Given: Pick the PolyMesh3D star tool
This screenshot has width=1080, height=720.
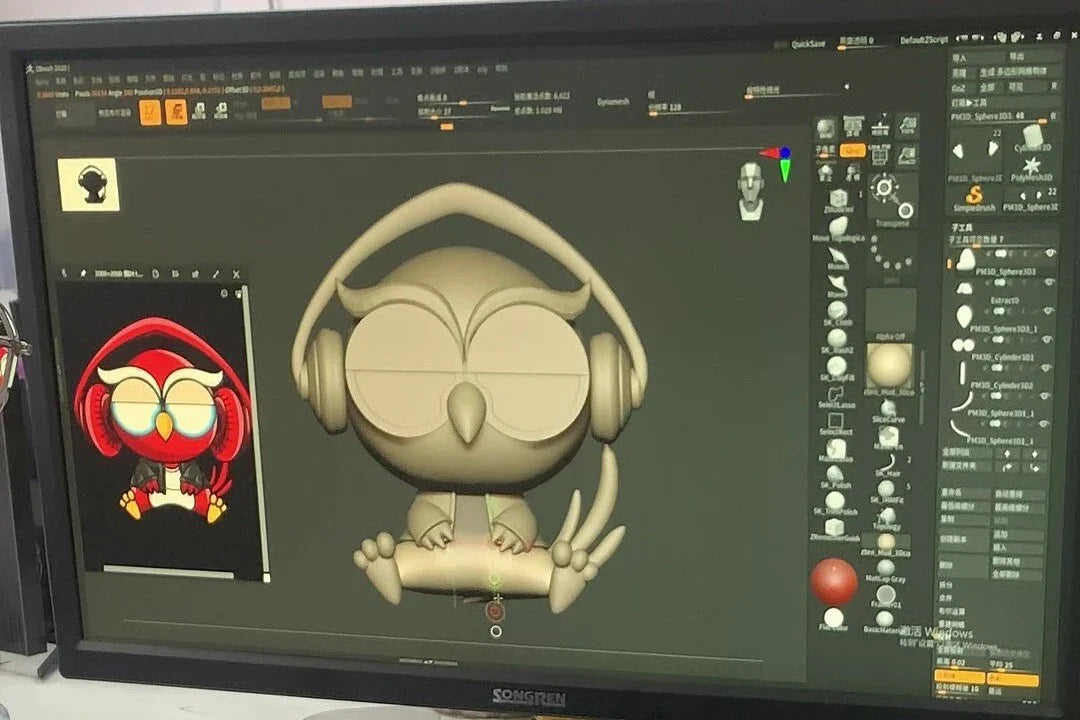Looking at the screenshot, I should pos(1030,166).
